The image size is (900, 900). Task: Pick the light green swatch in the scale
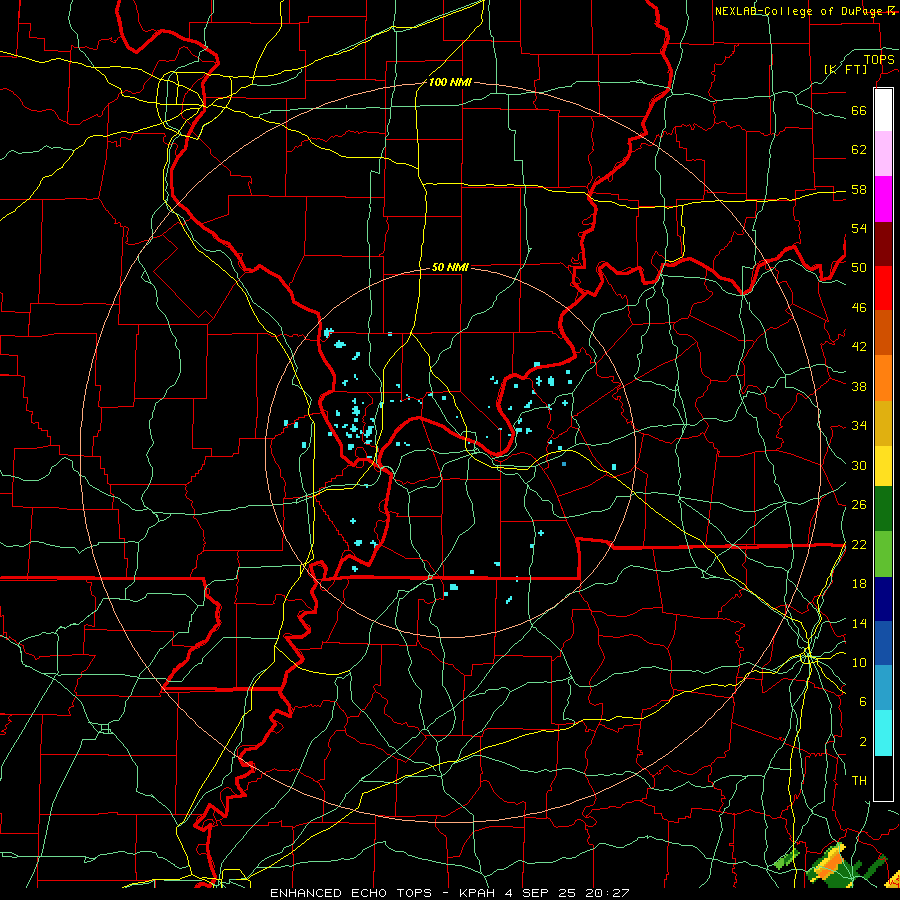click(x=883, y=554)
